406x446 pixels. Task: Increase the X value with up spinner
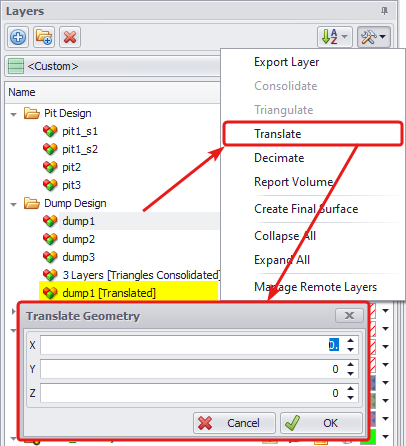click(x=350, y=341)
